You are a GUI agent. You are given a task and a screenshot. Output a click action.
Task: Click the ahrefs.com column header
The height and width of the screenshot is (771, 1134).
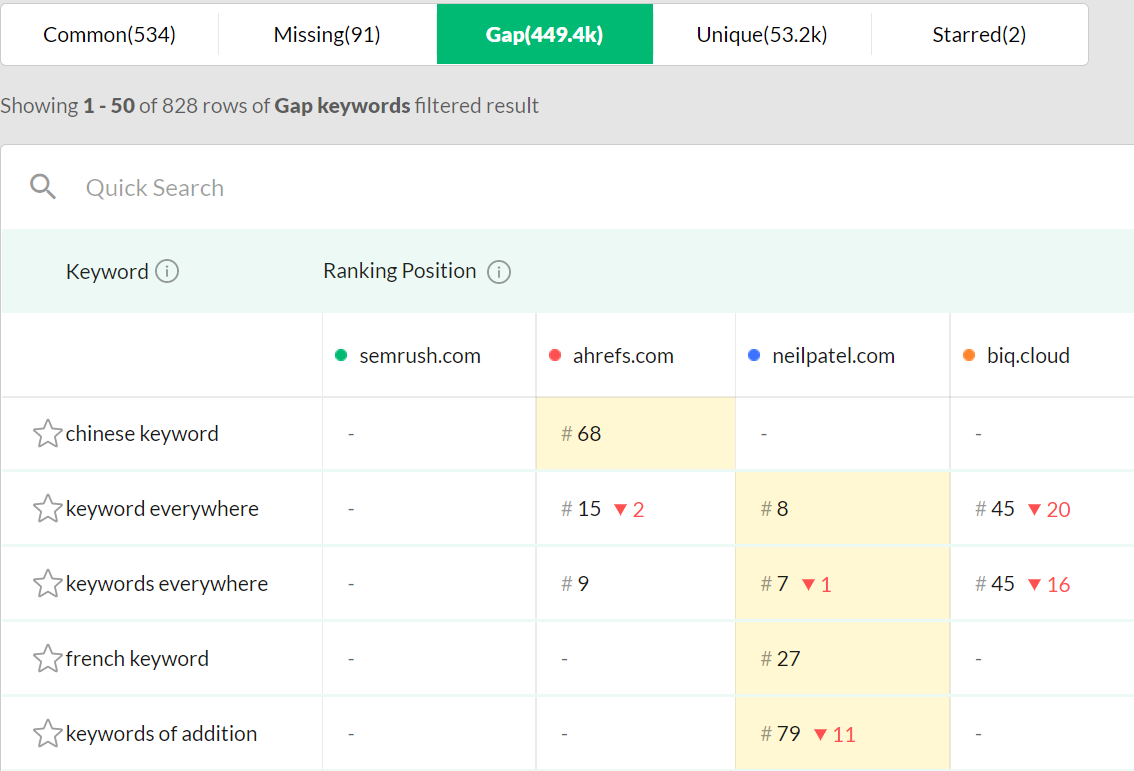click(x=636, y=355)
